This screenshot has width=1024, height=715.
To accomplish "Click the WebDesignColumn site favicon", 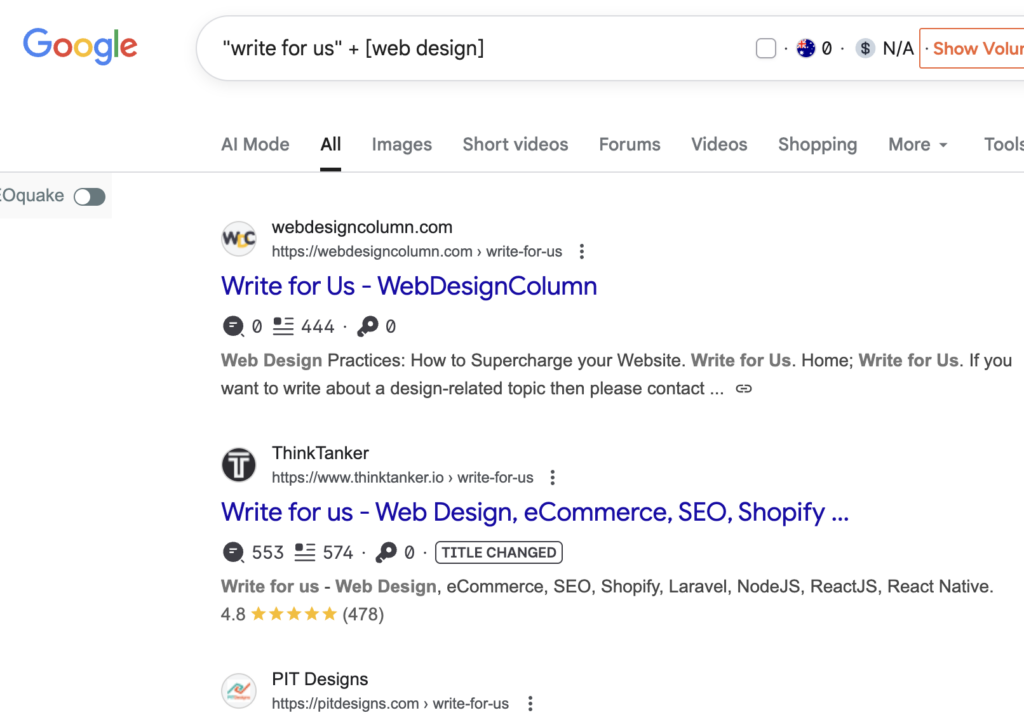I will tap(239, 240).
